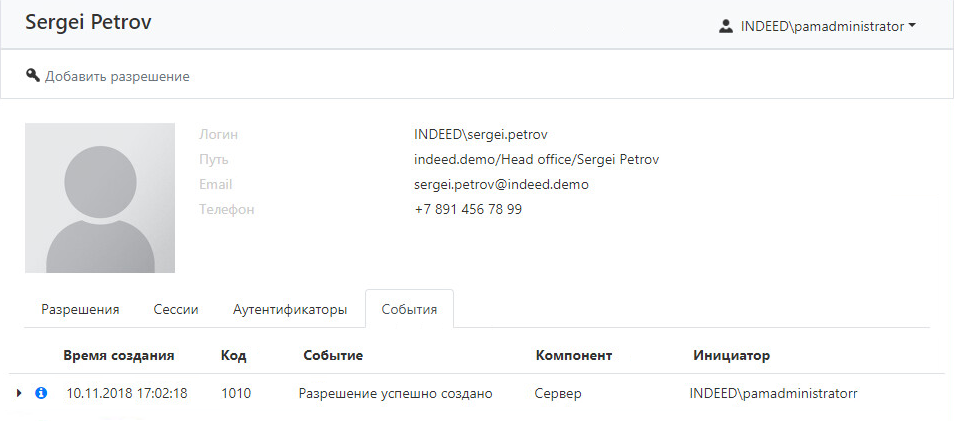Click the user avatar placeholder image
The image size is (954, 421).
coord(100,198)
